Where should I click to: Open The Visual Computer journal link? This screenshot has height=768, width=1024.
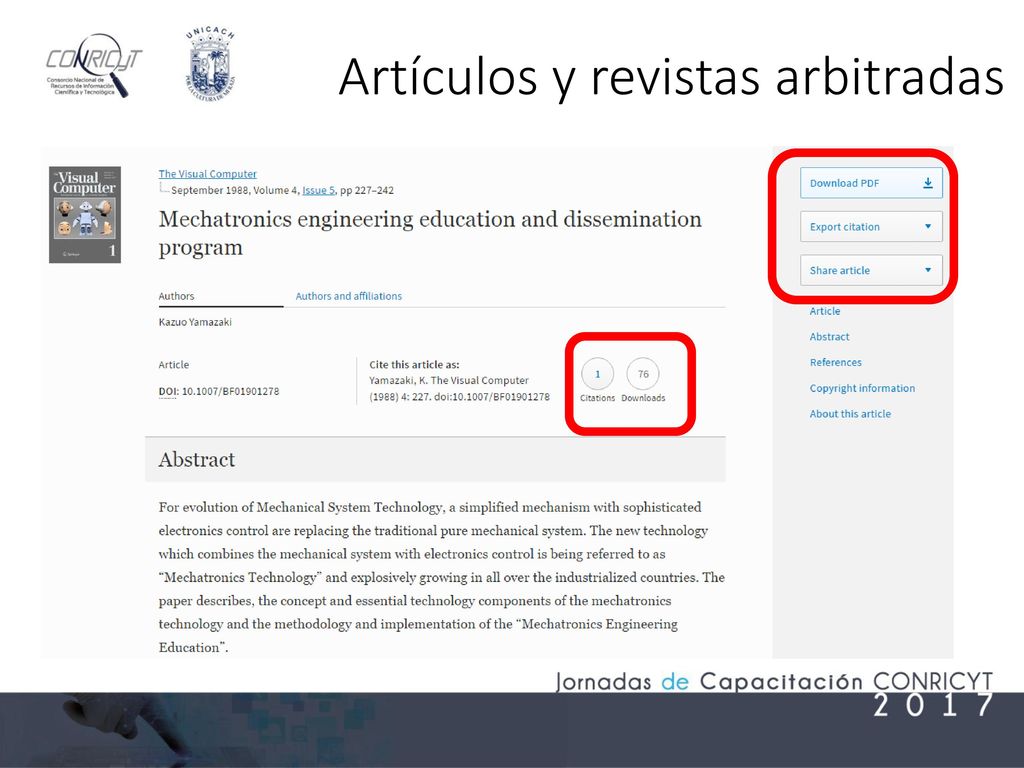tap(208, 174)
